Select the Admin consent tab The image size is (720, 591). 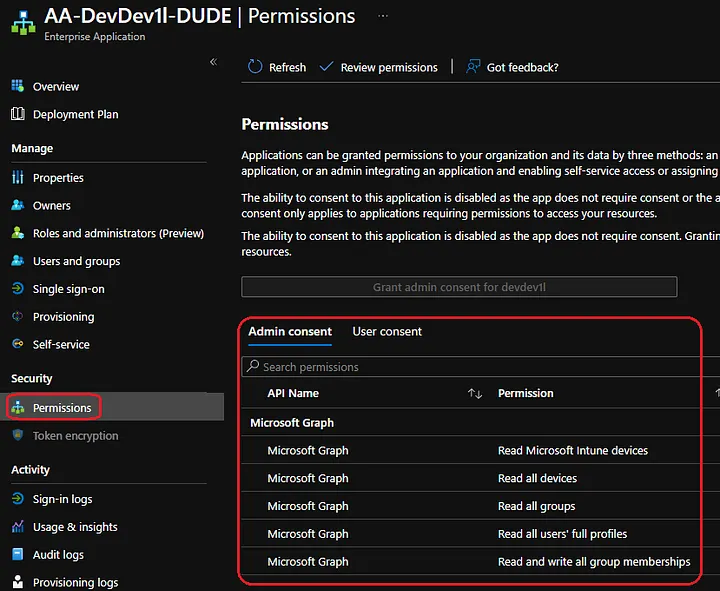tap(290, 332)
